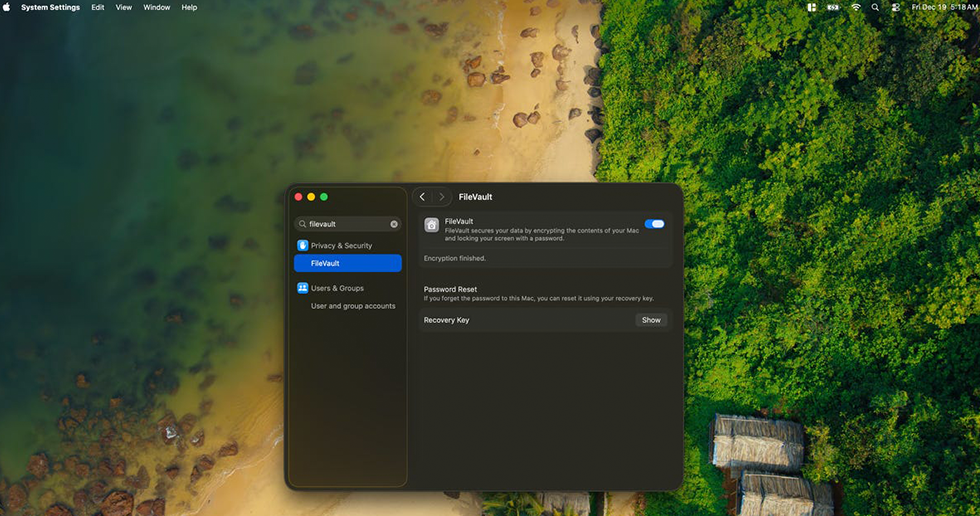Image resolution: width=980 pixels, height=516 pixels.
Task: Open Control Center in the menu bar
Action: click(895, 7)
